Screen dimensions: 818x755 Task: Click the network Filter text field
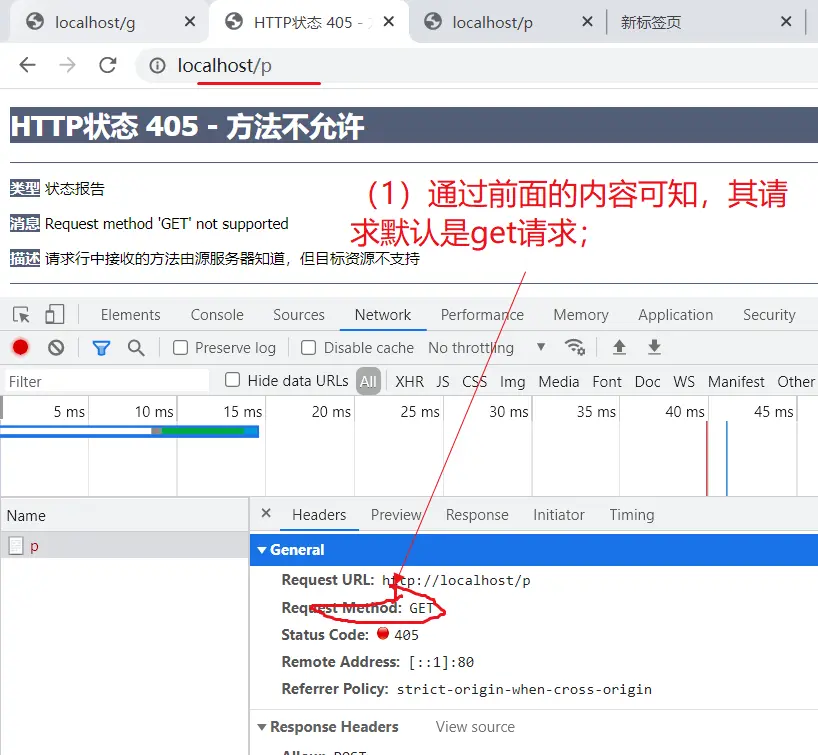pos(107,381)
